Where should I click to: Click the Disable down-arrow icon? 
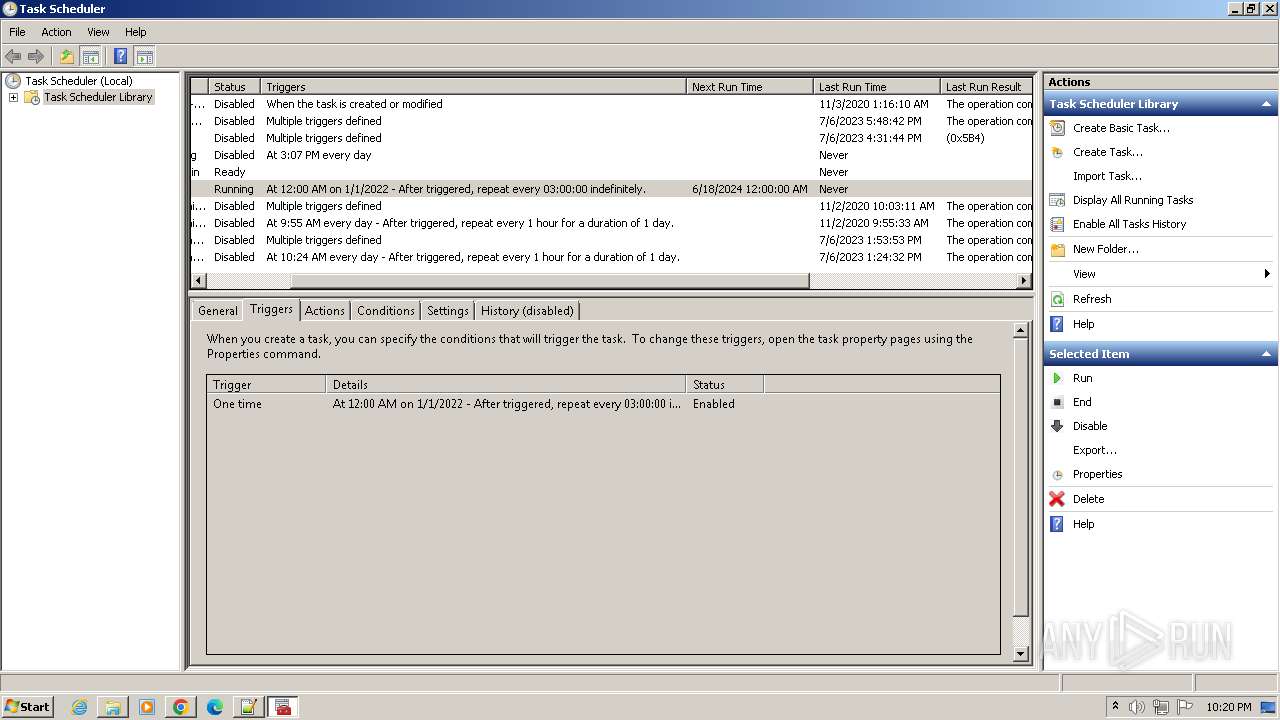click(x=1057, y=426)
